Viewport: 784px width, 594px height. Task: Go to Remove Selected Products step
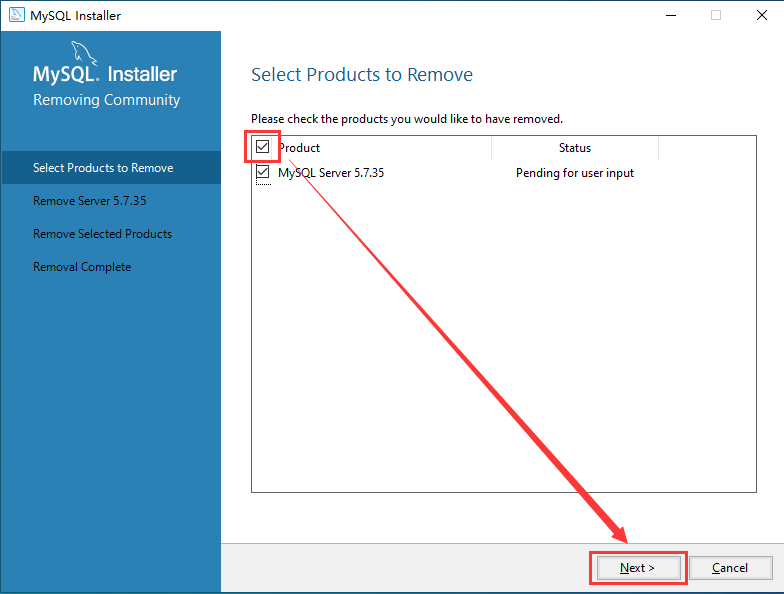[102, 234]
